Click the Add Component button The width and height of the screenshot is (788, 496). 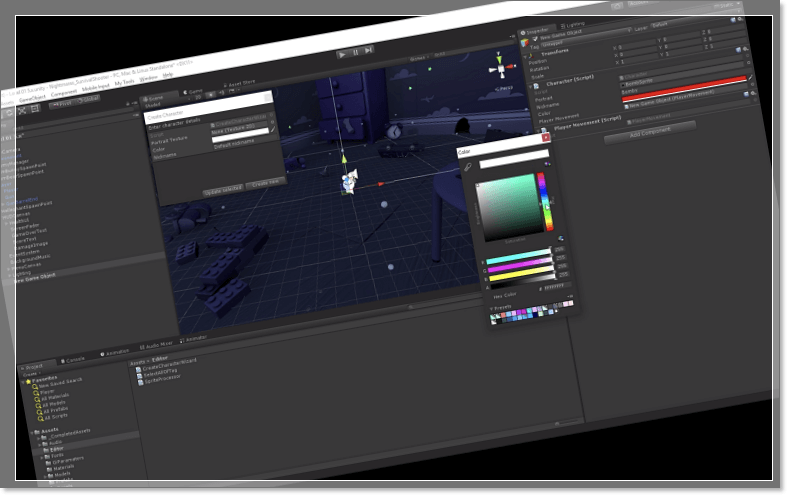tap(650, 132)
